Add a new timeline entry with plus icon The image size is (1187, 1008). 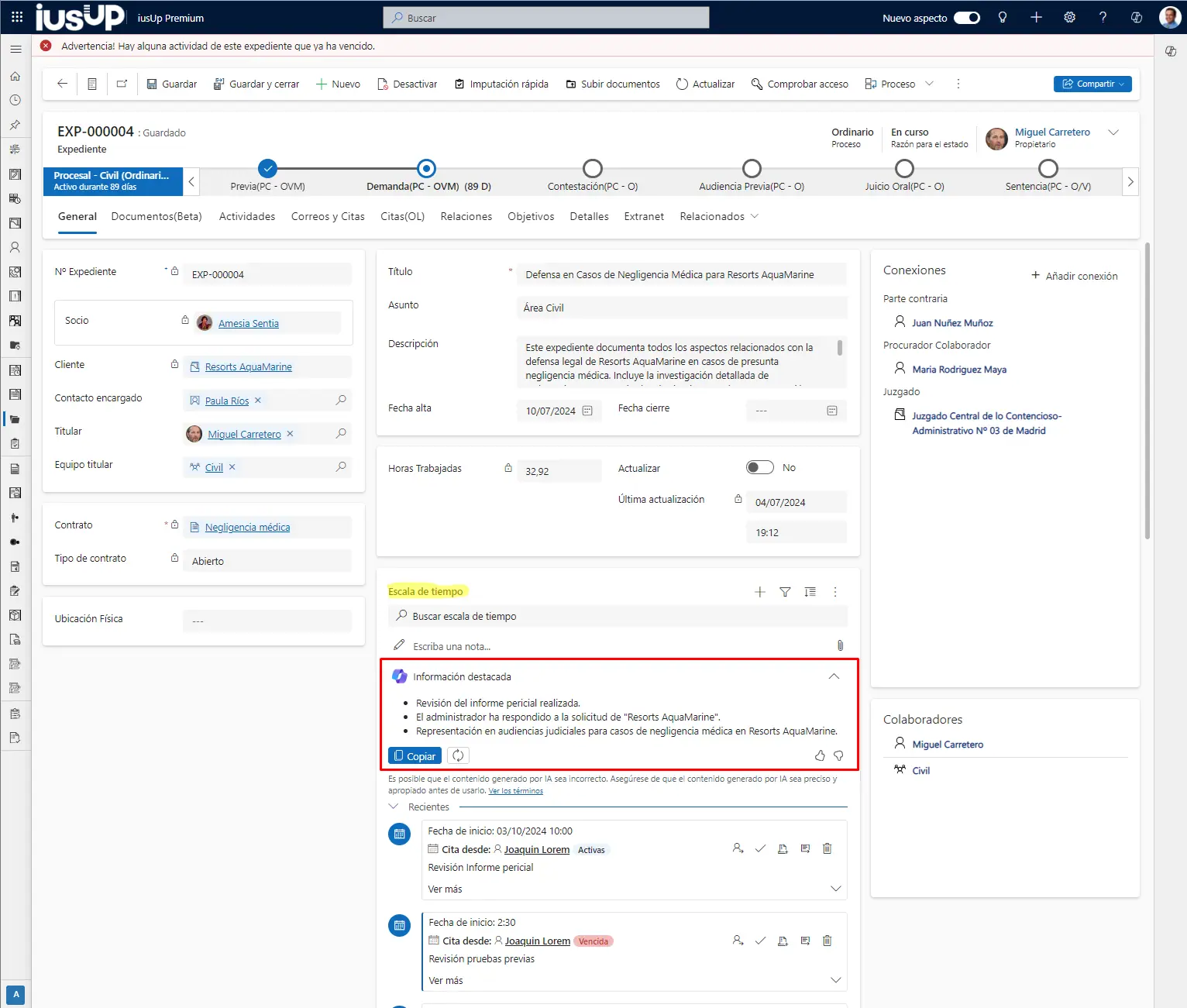point(759,592)
